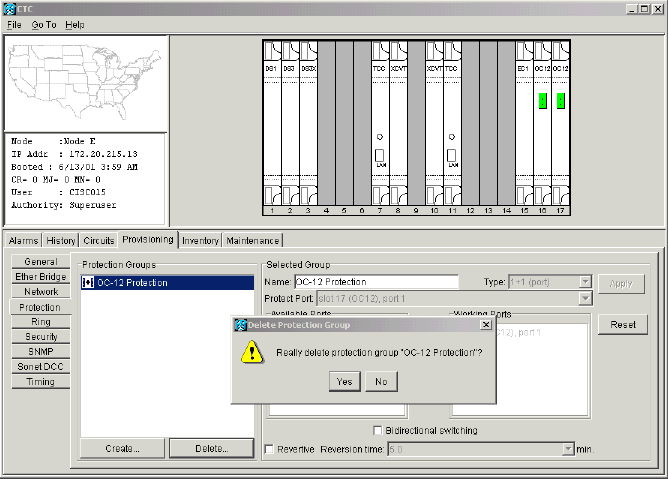Click empty slot 4 in the shelf
668x479 pixels.
point(326,124)
